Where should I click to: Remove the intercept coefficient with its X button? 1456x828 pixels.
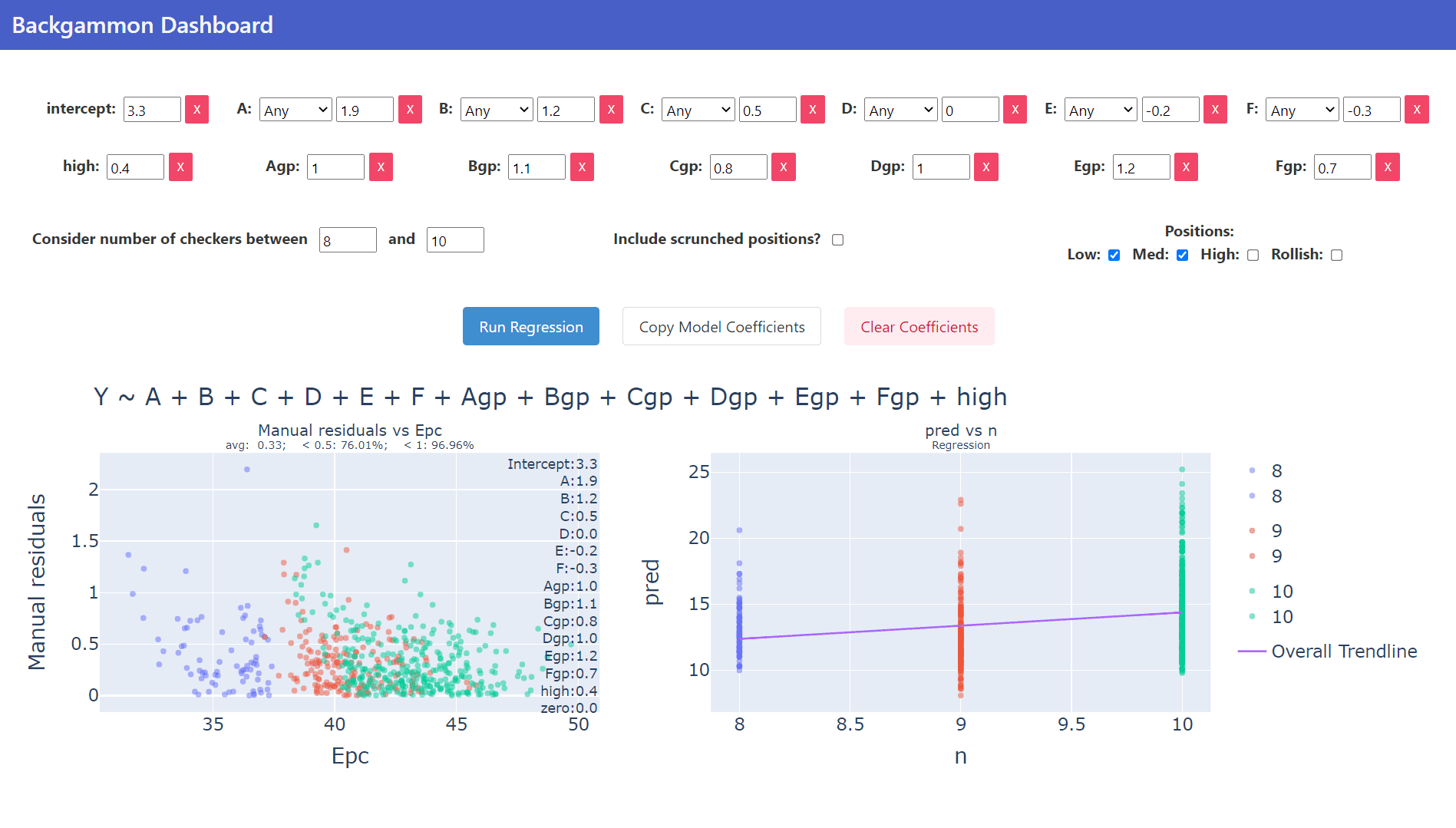coord(196,110)
